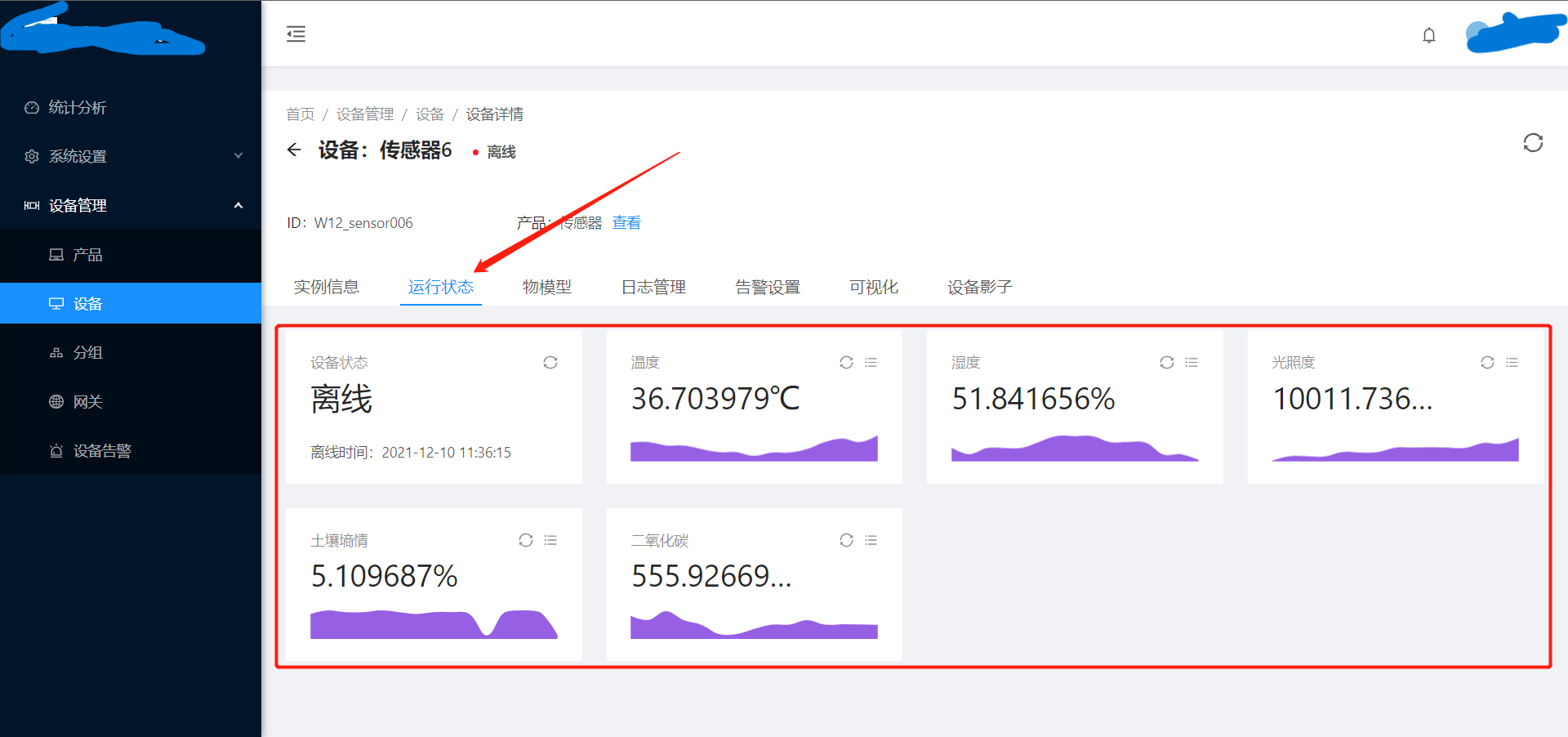
Task: Click the 分组 group icon in sidebar
Action: (x=56, y=352)
